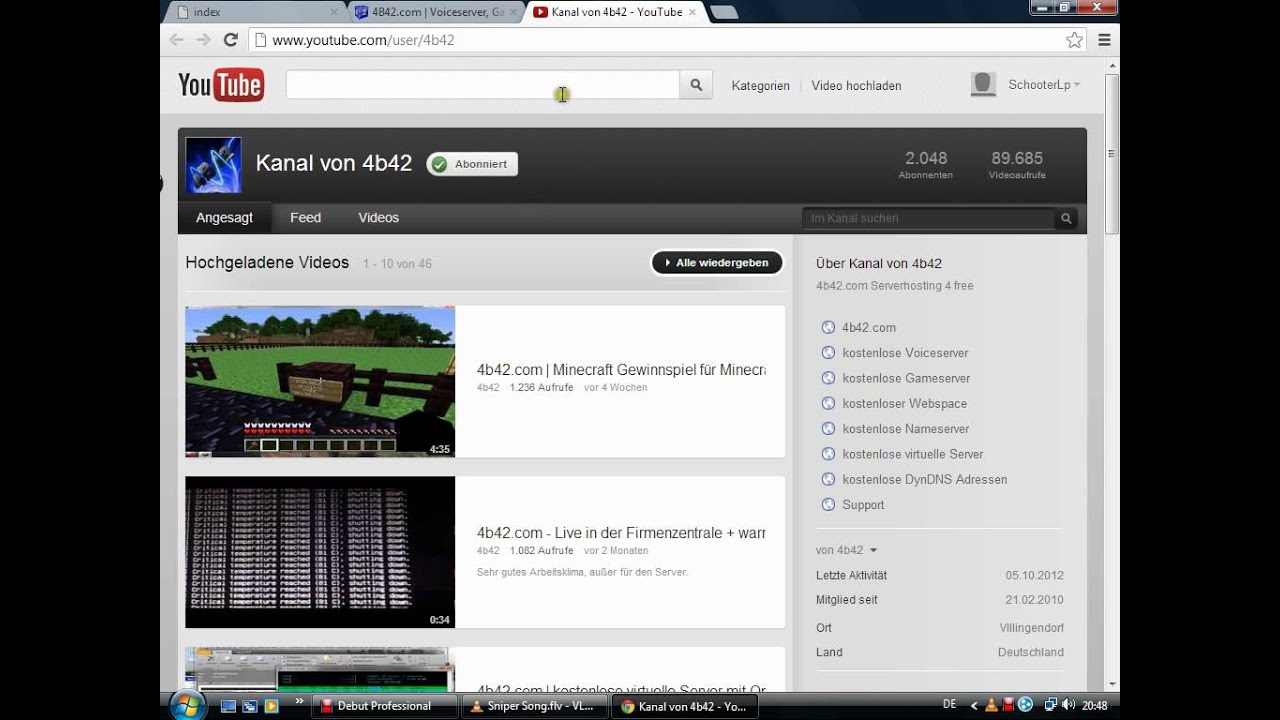Click the '2.048 Abonnenten' count
This screenshot has width=1280, height=720.
925,165
